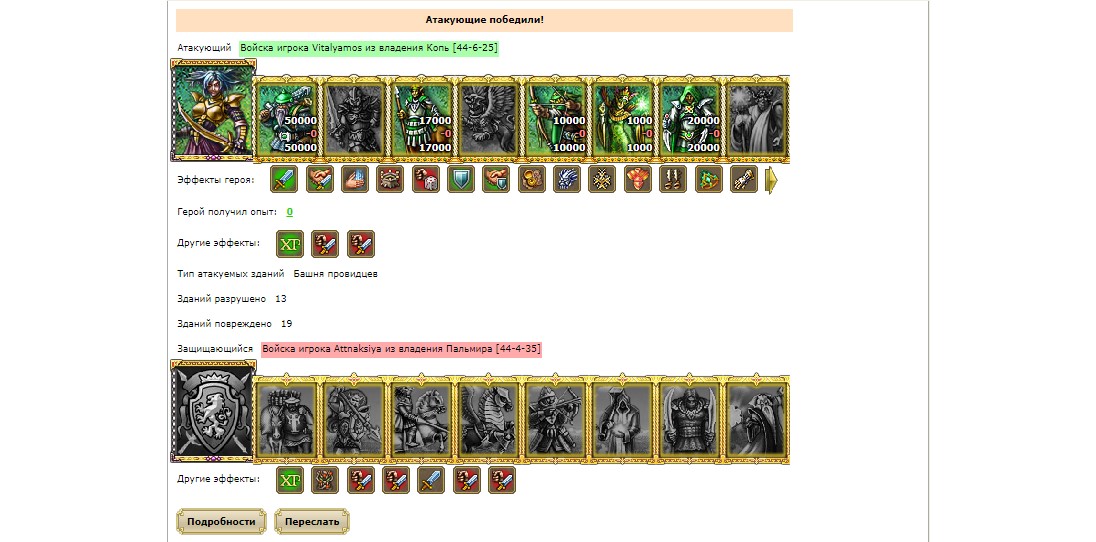The image size is (1096, 542).
Task: Select the boots hero effect icon
Action: pyautogui.click(x=673, y=179)
